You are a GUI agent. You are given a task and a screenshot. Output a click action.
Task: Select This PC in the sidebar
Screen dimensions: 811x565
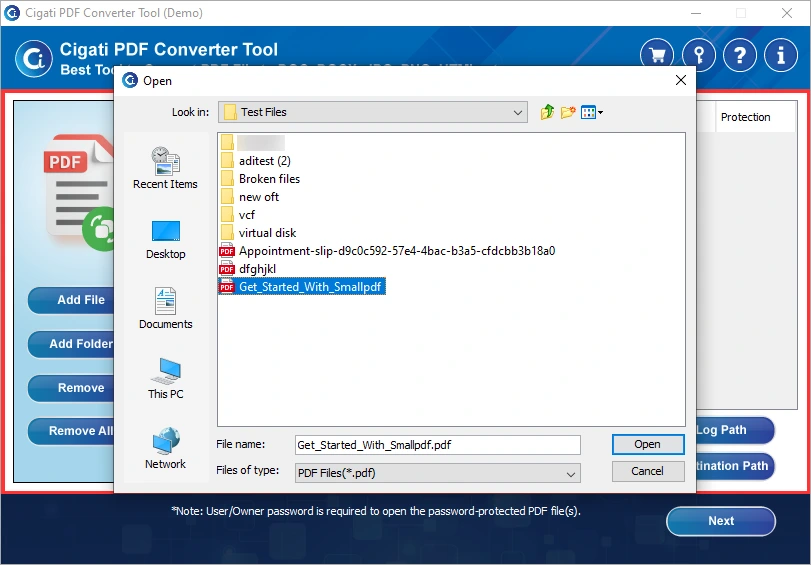point(166,379)
